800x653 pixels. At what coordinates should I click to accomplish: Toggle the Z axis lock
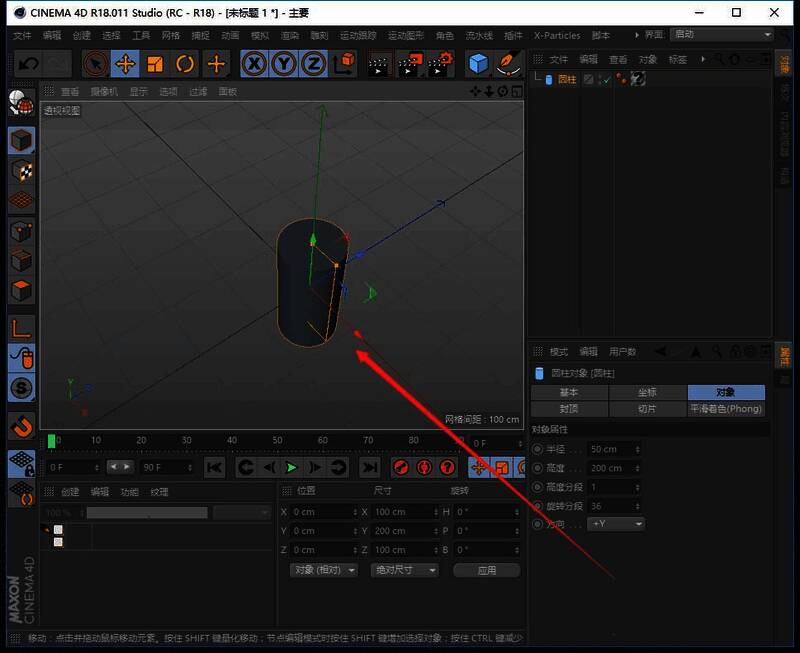pyautogui.click(x=313, y=64)
